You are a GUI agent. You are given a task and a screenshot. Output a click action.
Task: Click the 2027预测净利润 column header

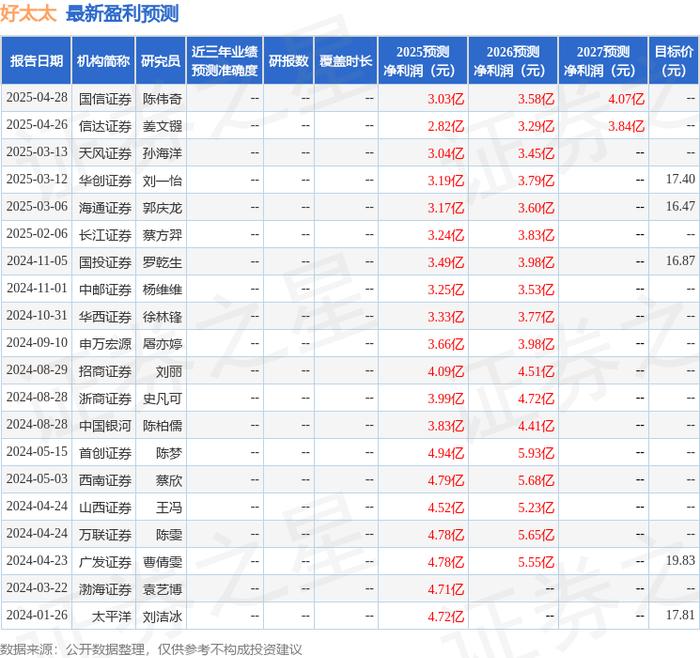[603, 61]
